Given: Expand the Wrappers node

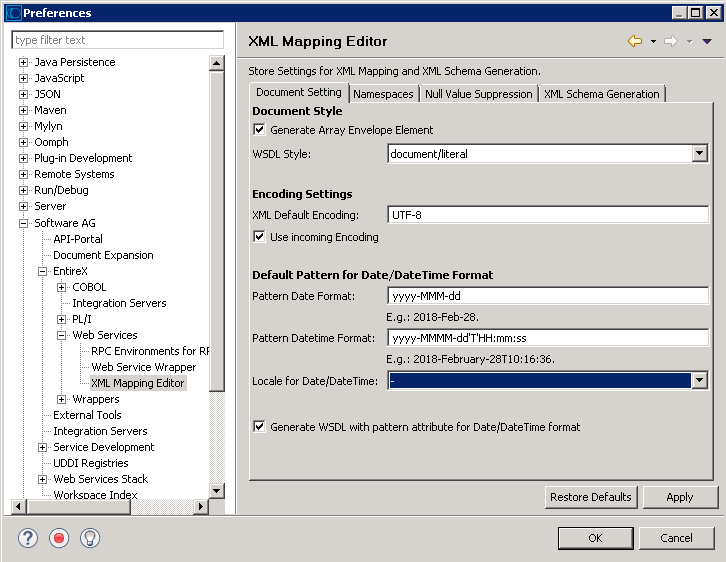Looking at the screenshot, I should pos(61,399).
